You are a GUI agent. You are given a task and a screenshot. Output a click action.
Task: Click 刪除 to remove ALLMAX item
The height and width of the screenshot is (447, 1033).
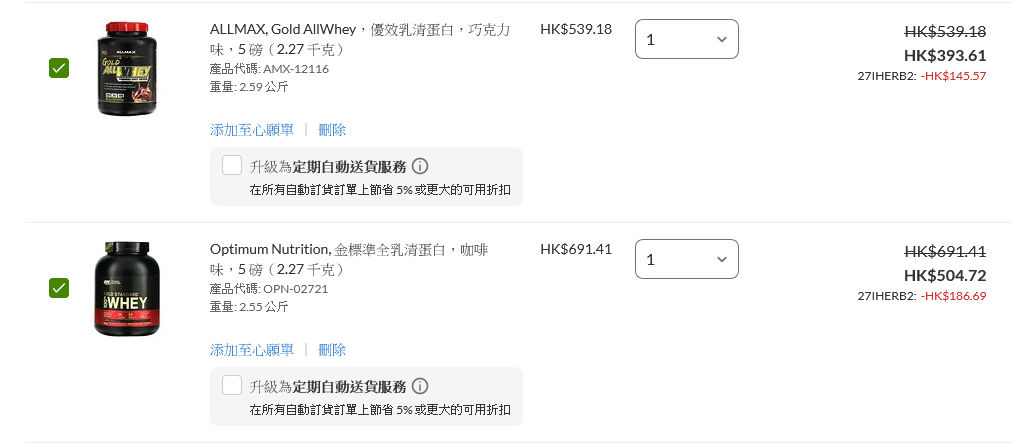pos(332,130)
